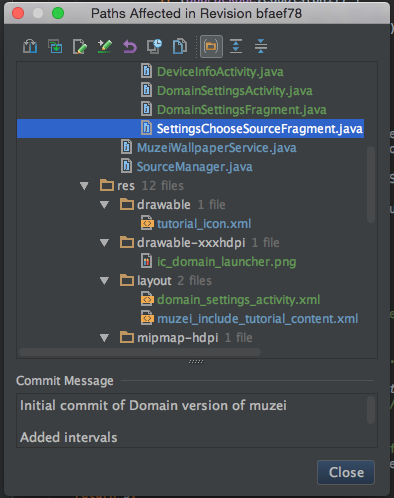Select SourceManager.java file
The width and height of the screenshot is (394, 498).
[x=195, y=167]
